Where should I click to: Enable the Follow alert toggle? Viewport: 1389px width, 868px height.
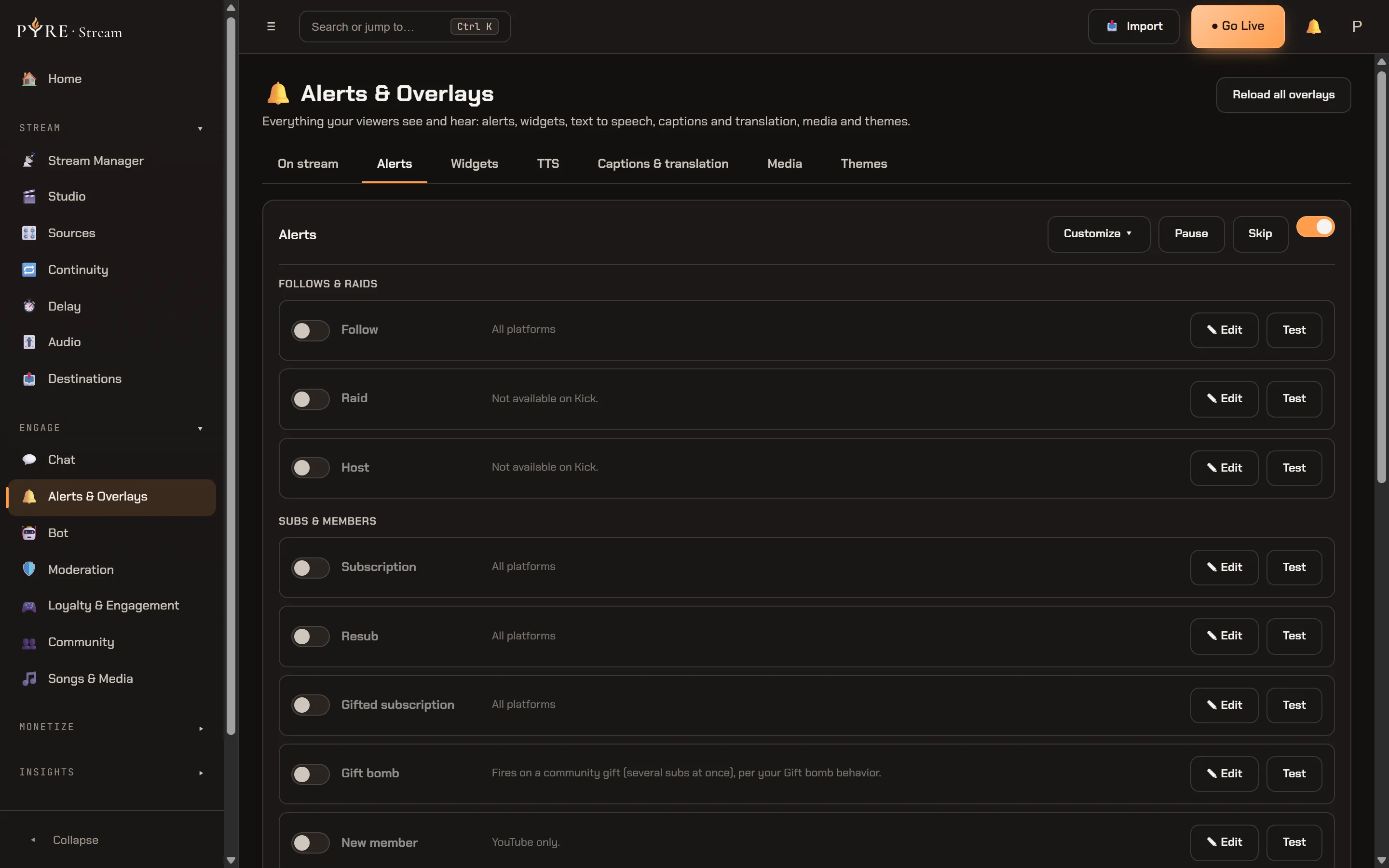coord(310,331)
